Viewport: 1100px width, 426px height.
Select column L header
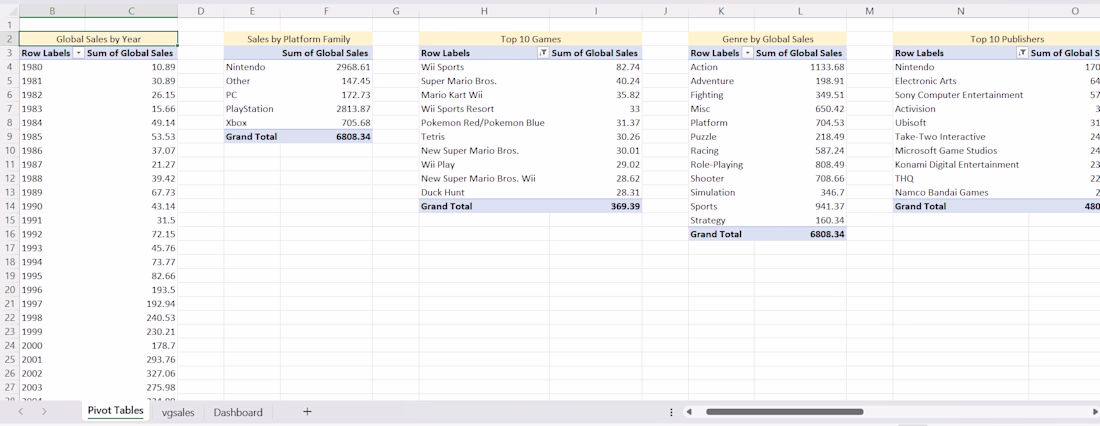[x=800, y=11]
